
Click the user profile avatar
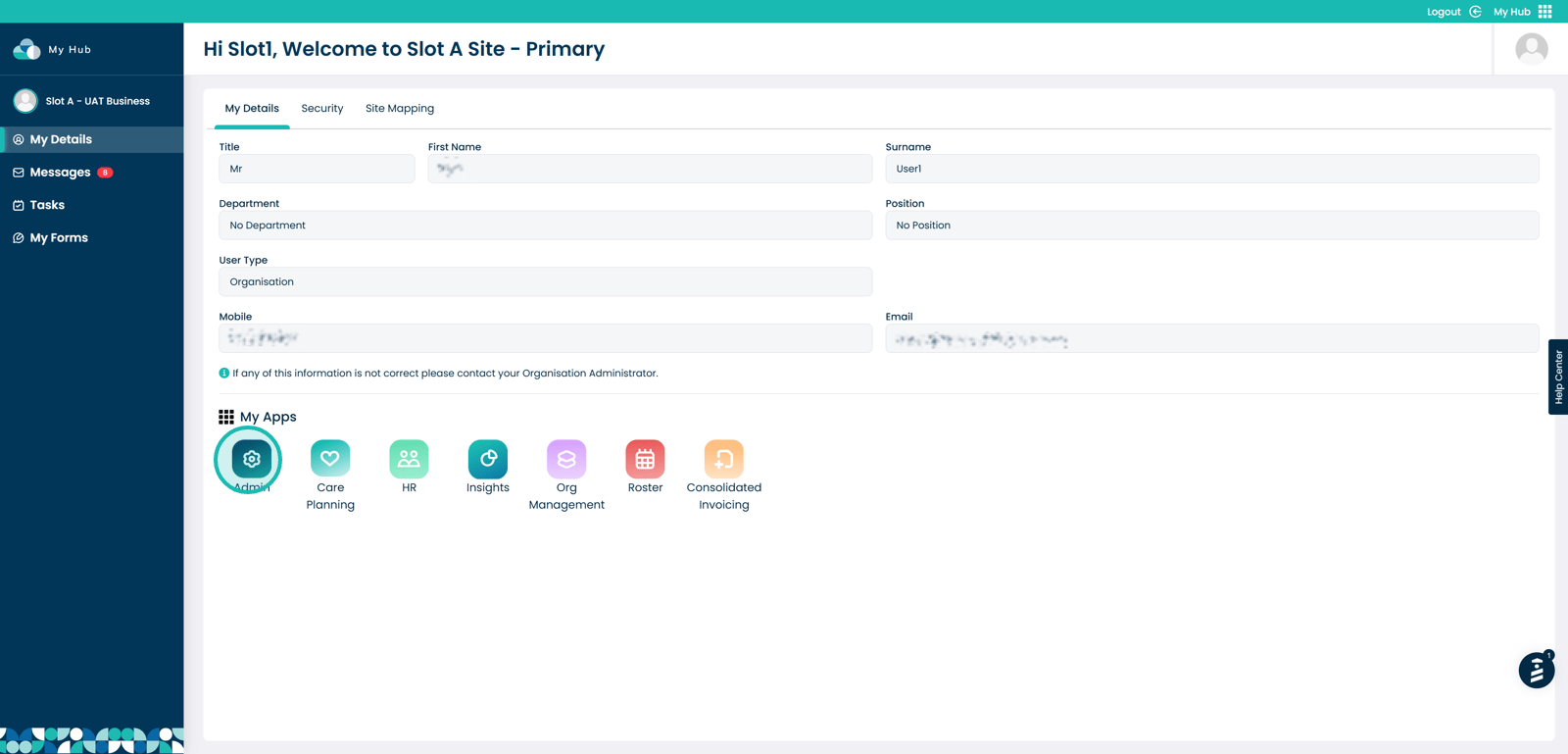(1531, 49)
